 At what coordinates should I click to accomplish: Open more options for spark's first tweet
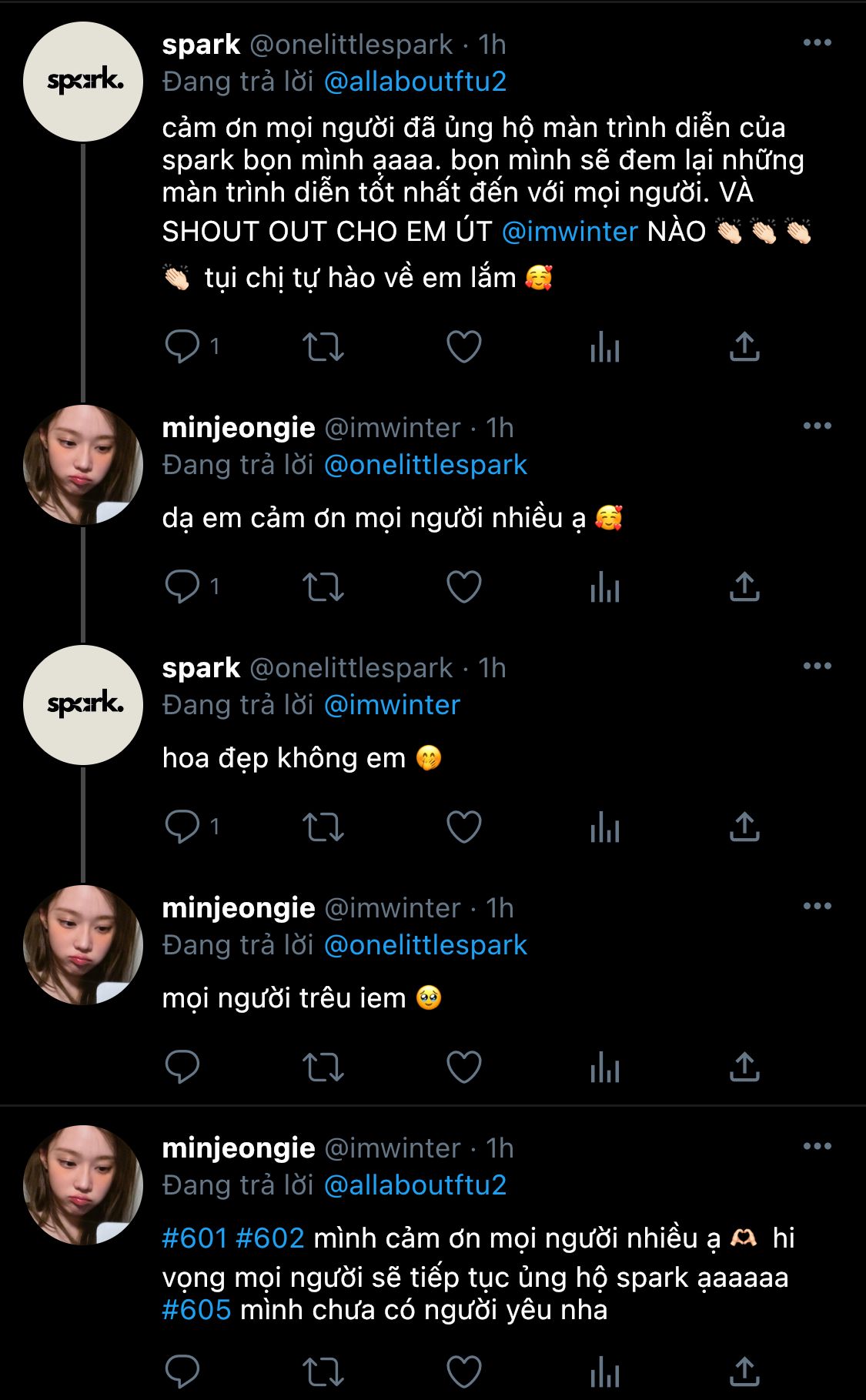click(x=817, y=42)
